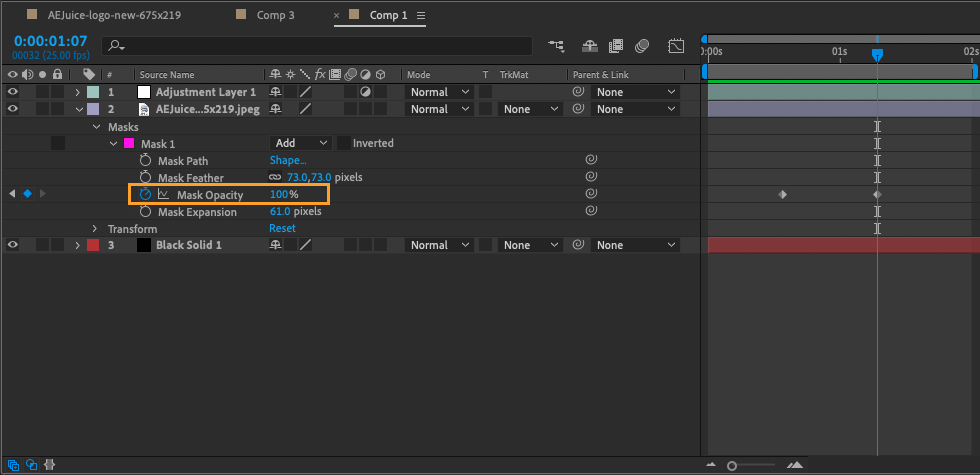Toggle Motion Blur enable button in toolbar

[643, 46]
